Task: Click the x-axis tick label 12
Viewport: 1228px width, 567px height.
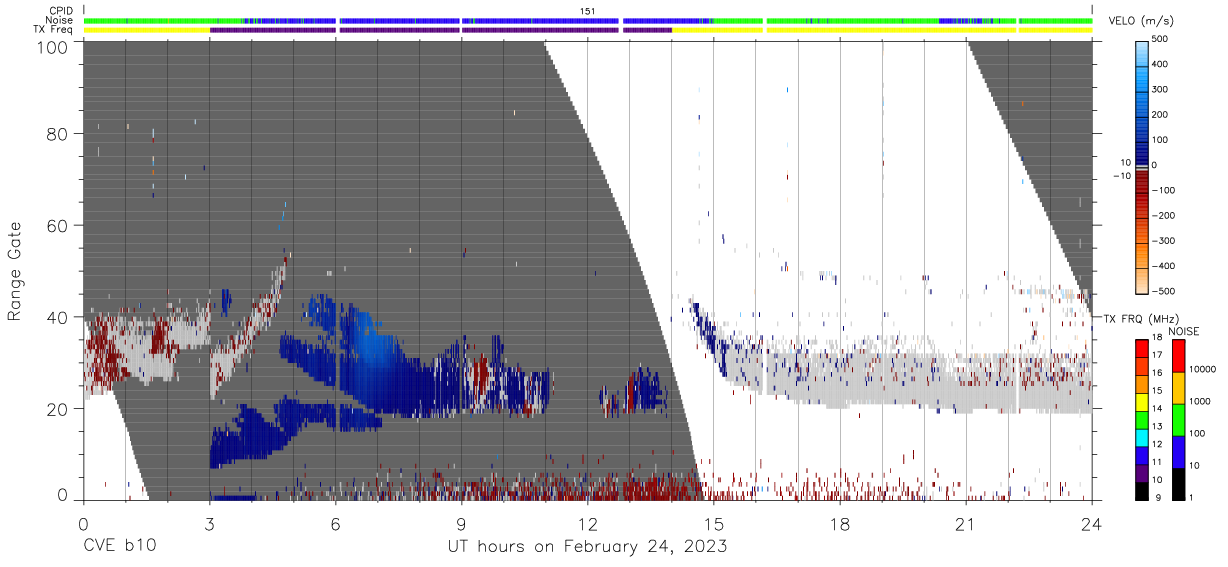Action: tap(588, 523)
